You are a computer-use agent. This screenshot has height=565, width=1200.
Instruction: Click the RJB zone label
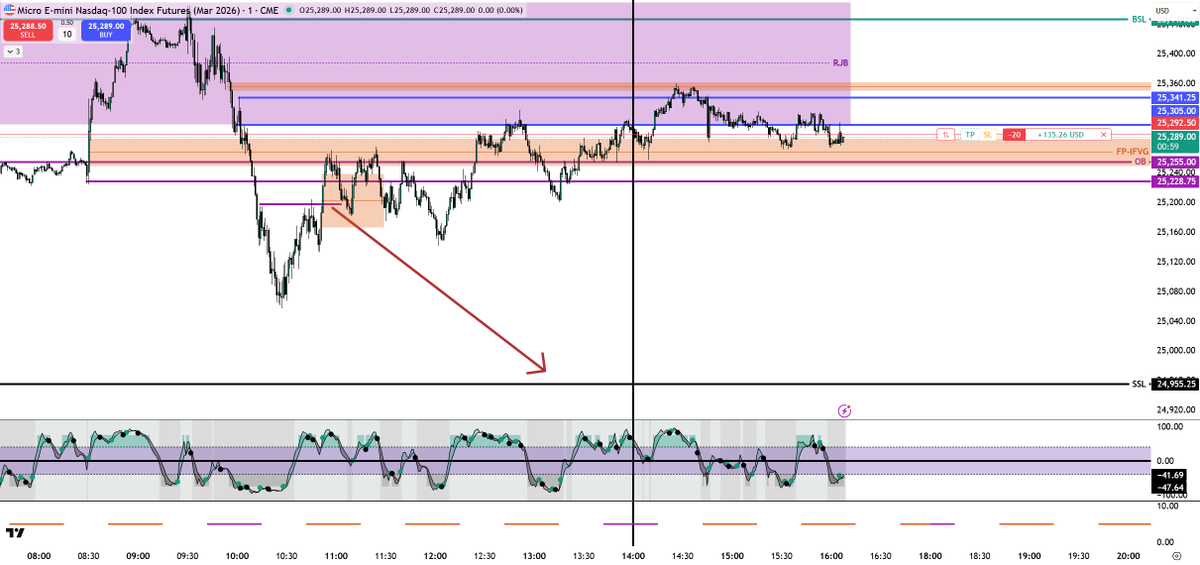[x=840, y=63]
